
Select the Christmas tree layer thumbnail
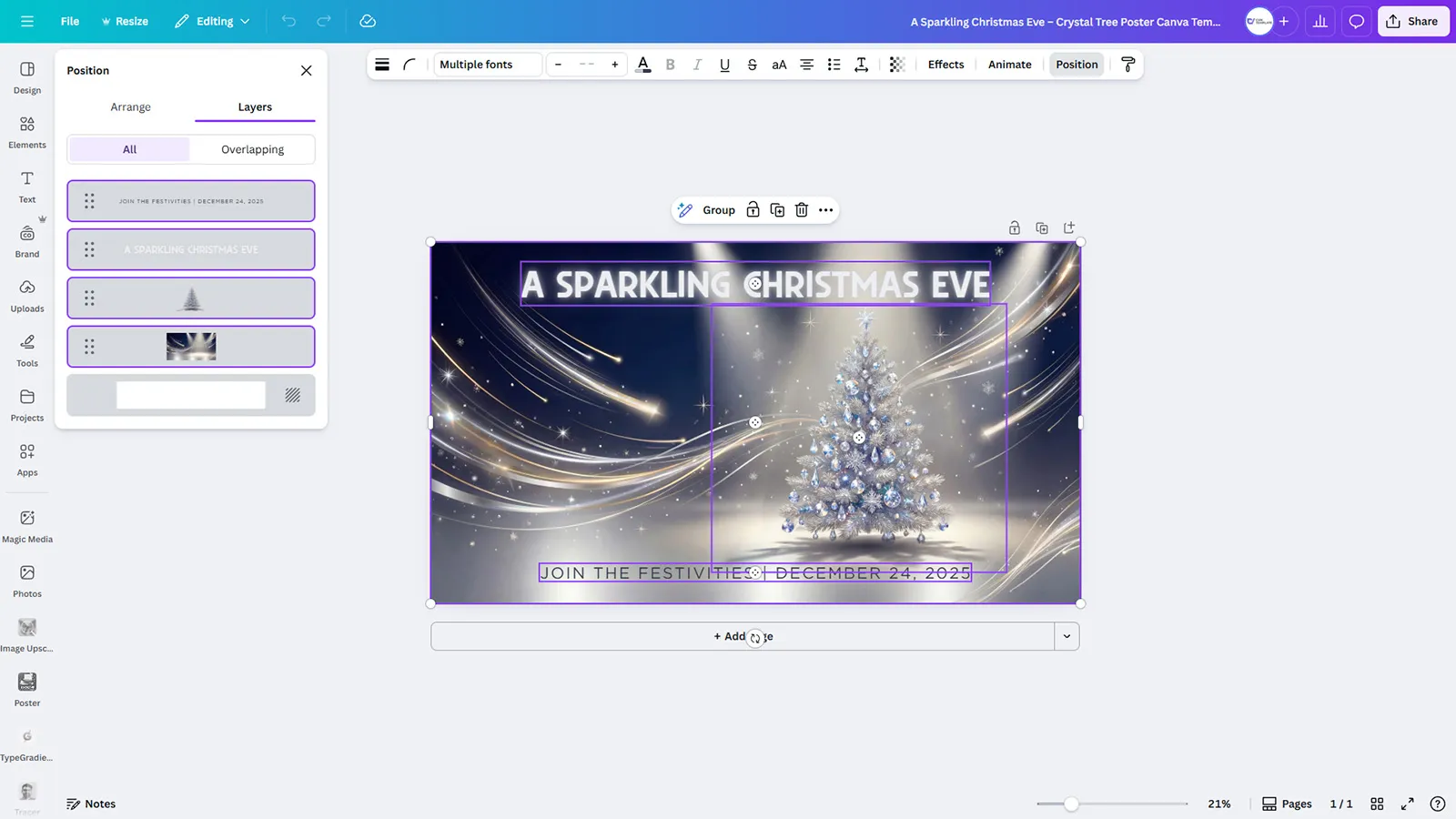point(191,298)
